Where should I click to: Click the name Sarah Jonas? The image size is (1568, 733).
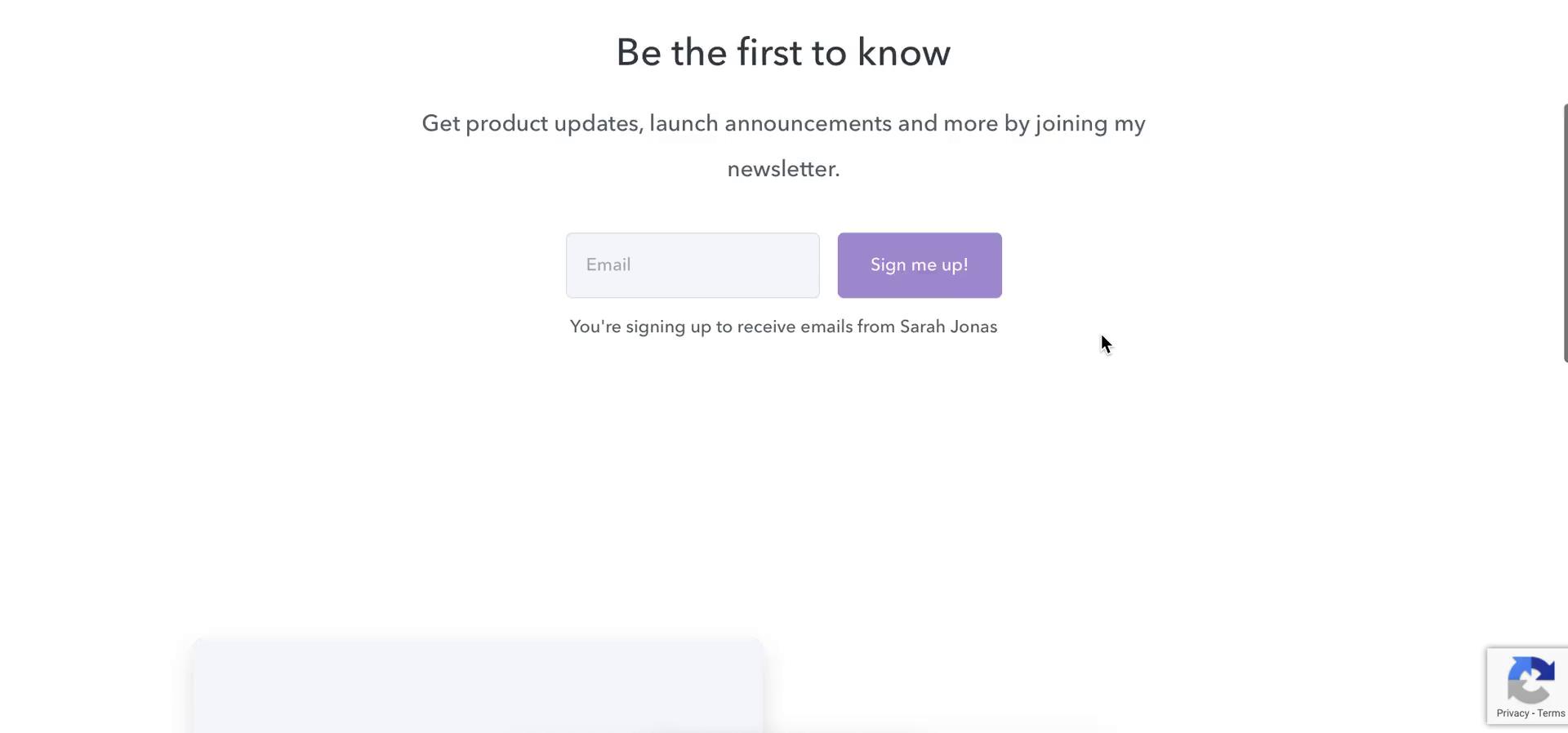[948, 327]
